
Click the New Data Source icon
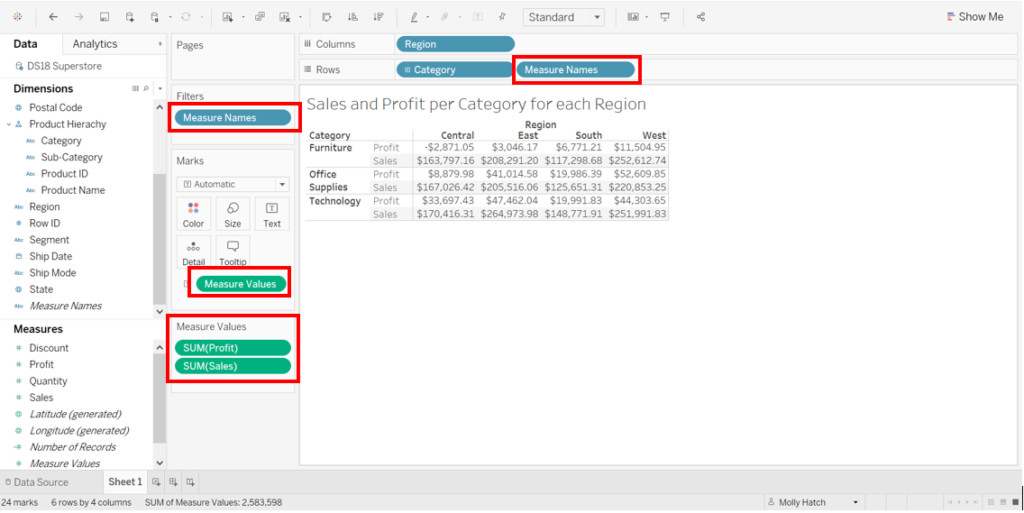(x=130, y=17)
